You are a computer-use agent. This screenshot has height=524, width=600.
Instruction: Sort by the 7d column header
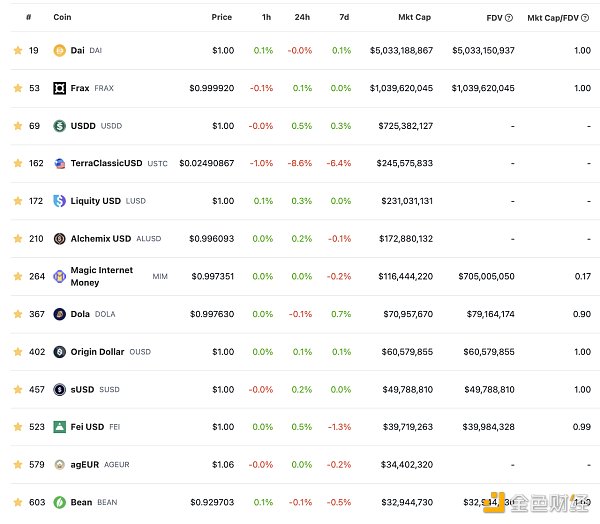pyautogui.click(x=344, y=17)
